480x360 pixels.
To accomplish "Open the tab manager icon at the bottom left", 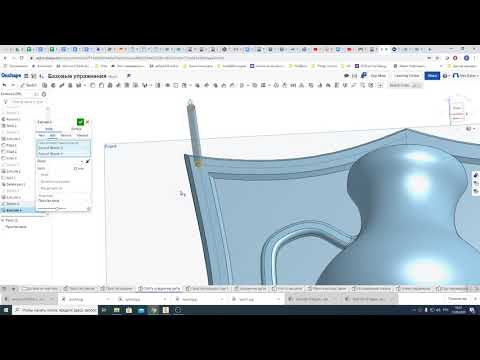I will coord(4,288).
